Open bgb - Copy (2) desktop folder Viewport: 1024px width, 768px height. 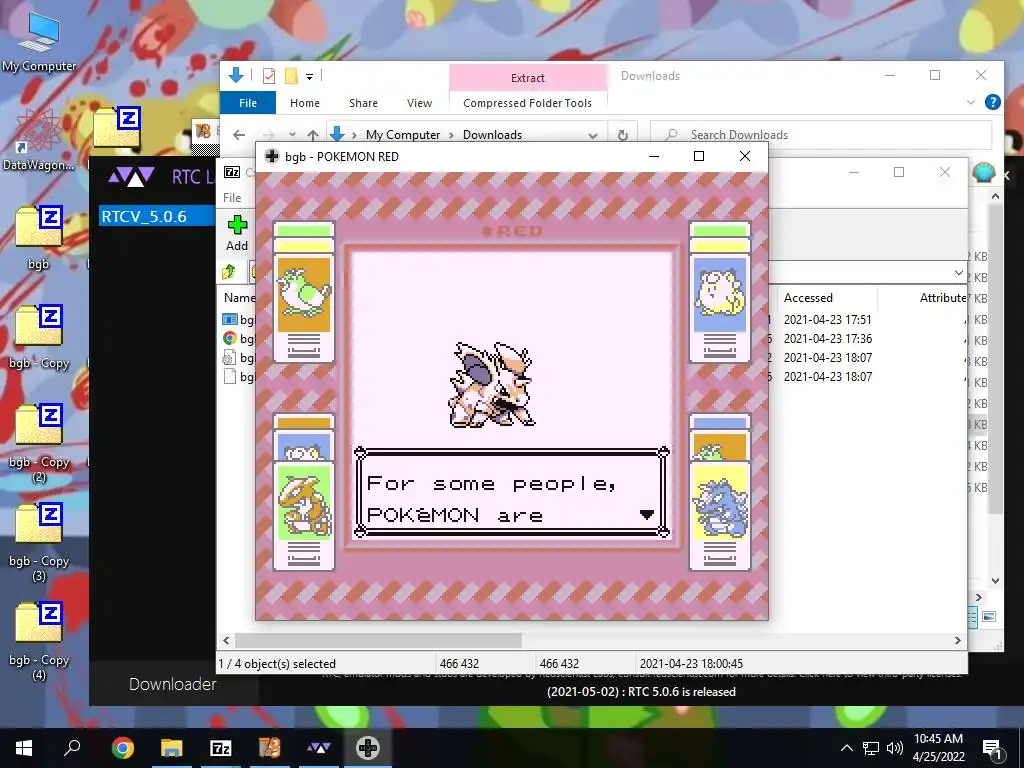(39, 443)
